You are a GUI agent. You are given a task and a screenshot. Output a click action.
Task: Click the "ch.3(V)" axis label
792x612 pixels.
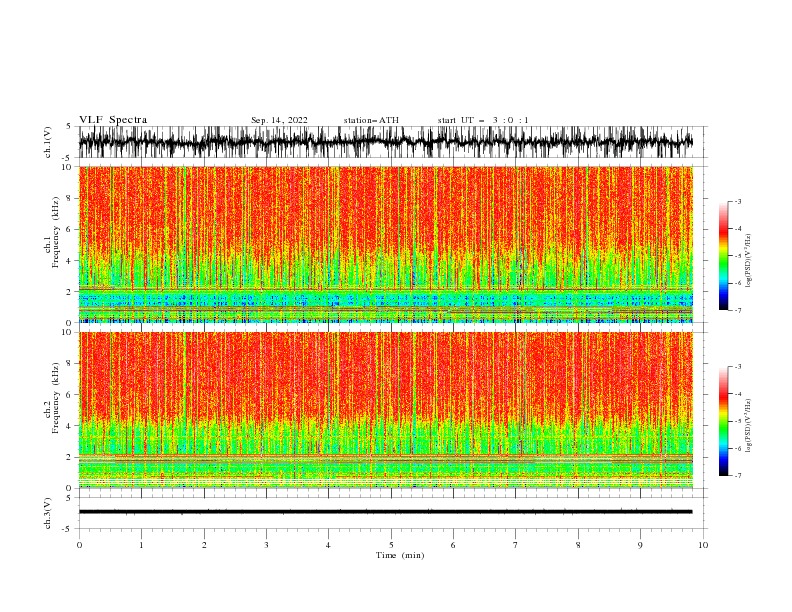click(x=48, y=513)
